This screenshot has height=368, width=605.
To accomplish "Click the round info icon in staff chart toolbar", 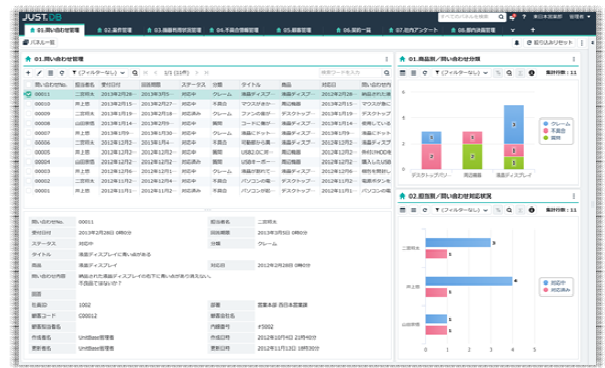I will click(x=532, y=210).
